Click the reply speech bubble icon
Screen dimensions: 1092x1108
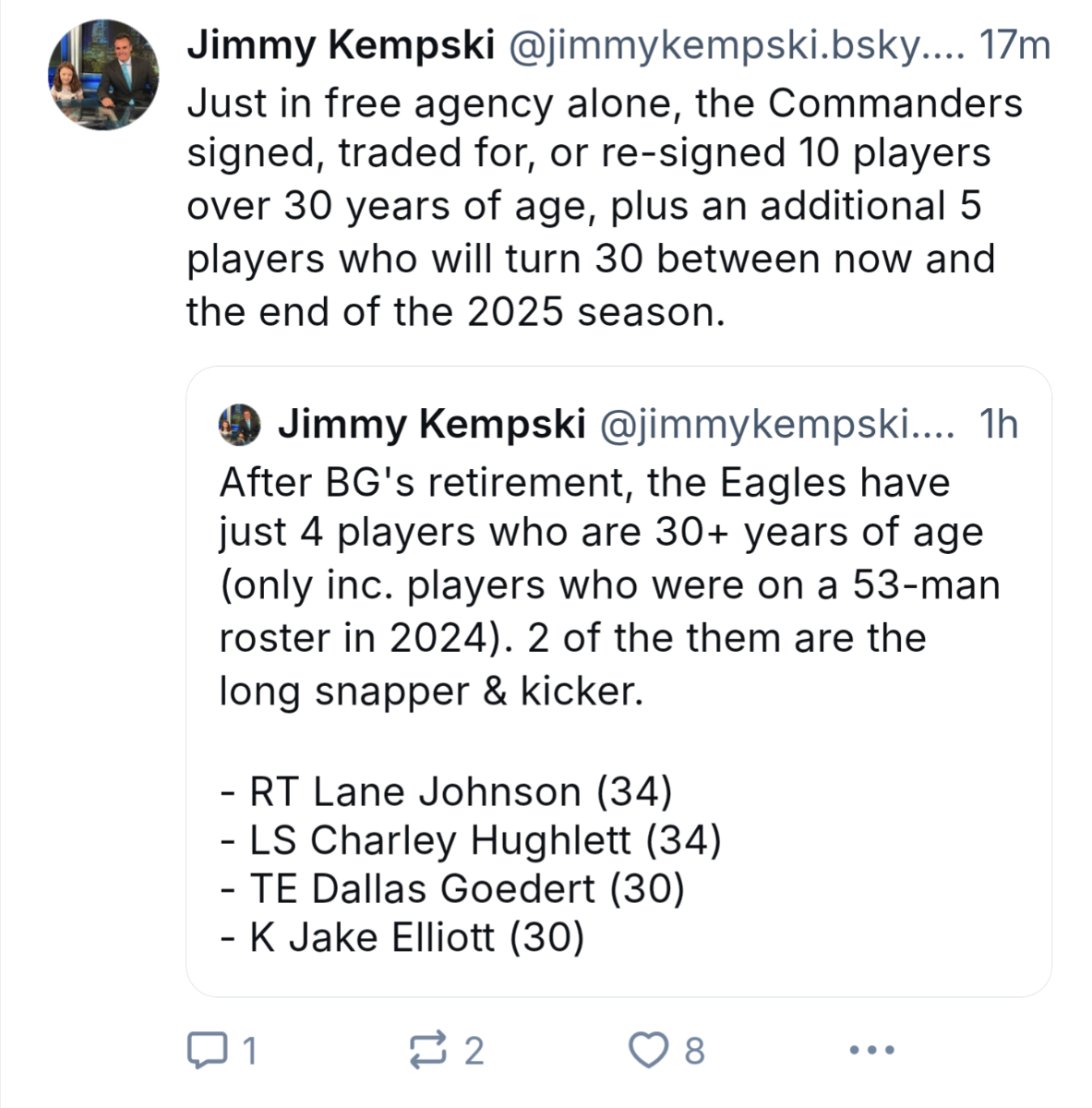(x=201, y=1050)
